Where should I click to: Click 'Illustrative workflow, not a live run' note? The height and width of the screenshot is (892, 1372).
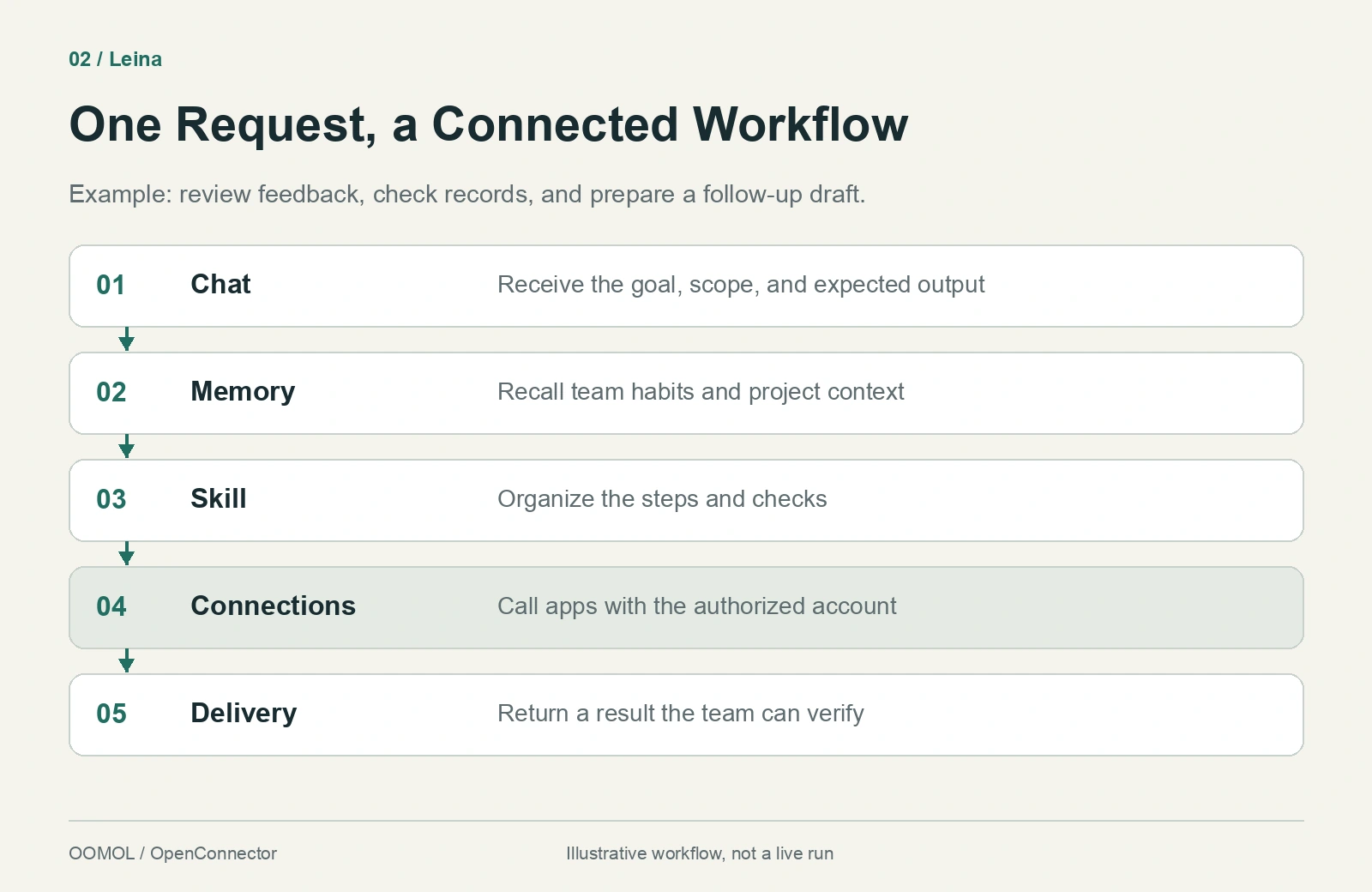(x=700, y=853)
